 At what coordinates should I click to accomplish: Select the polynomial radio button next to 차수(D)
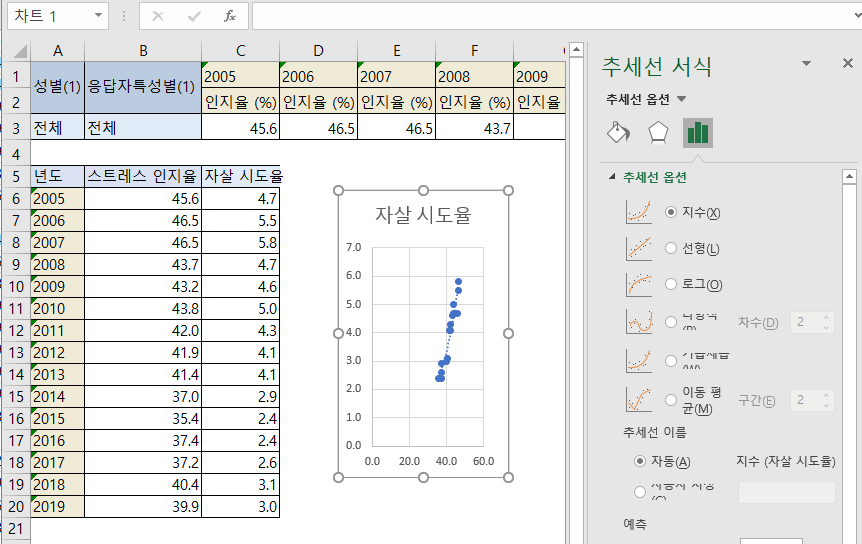(671, 322)
